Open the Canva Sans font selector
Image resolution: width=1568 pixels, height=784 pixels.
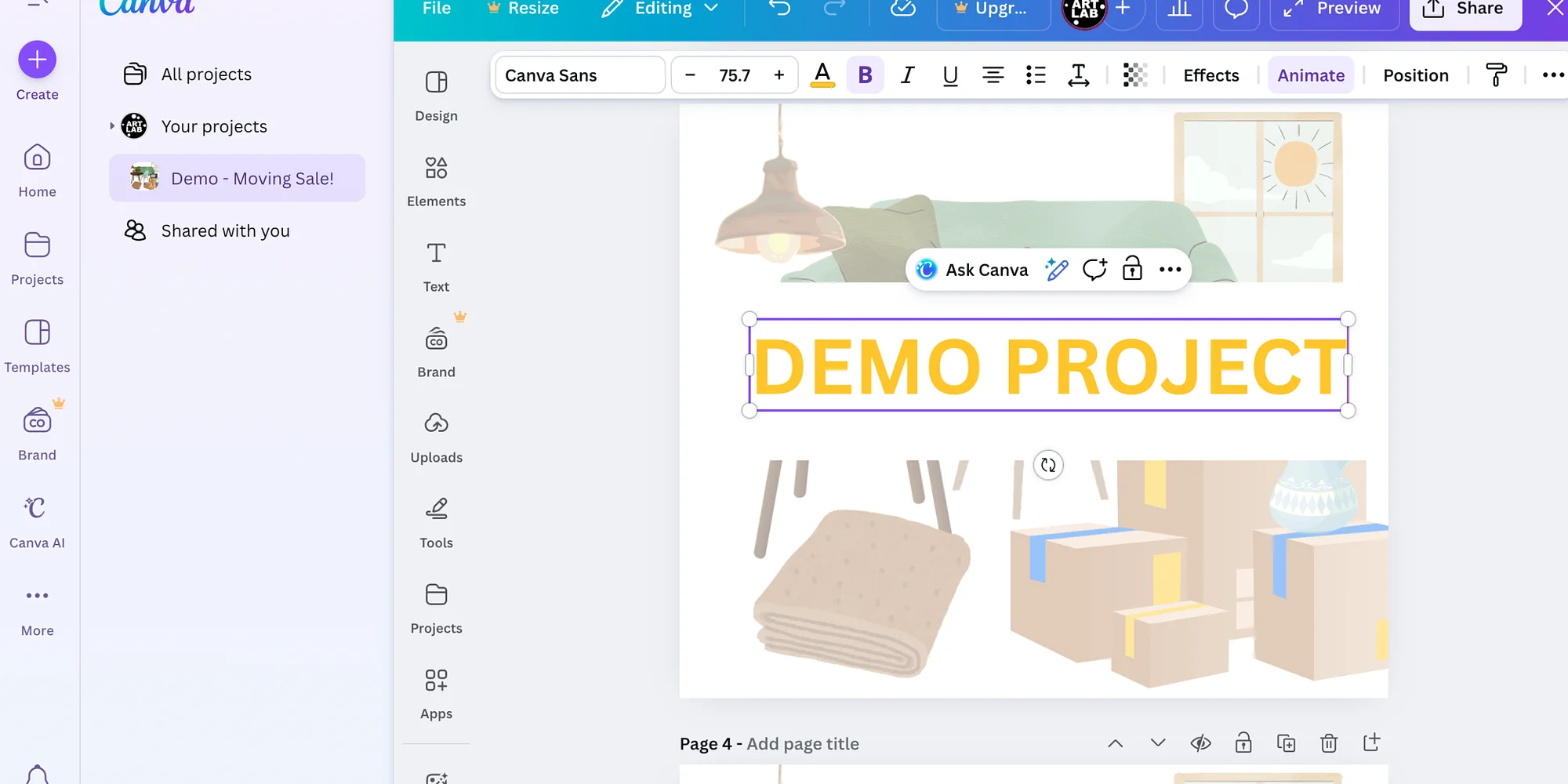click(x=580, y=75)
